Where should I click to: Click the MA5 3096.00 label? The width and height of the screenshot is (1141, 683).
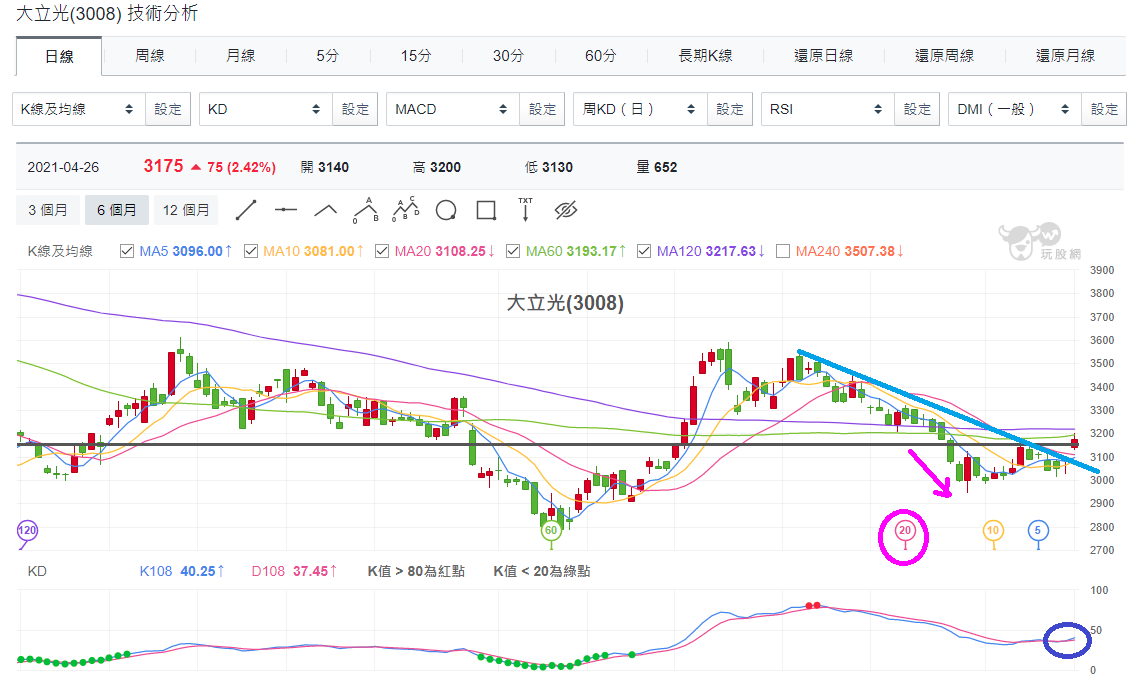(x=186, y=251)
